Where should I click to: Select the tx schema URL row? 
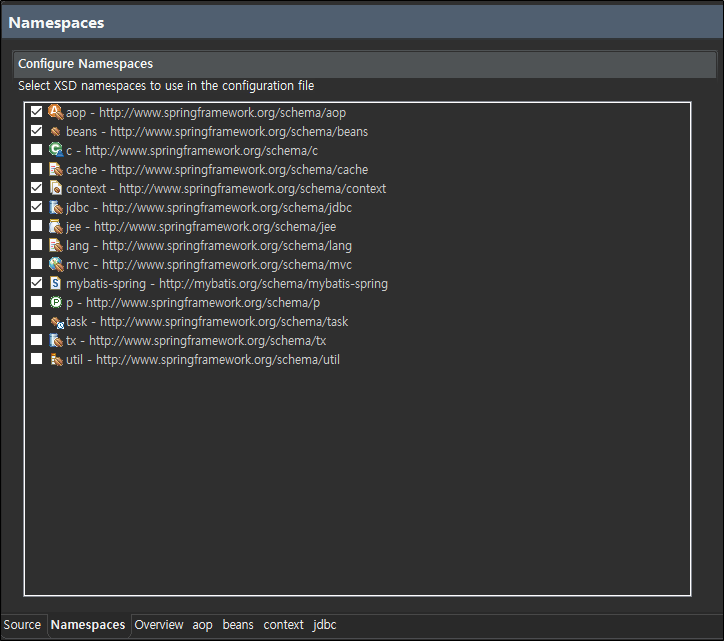196,340
